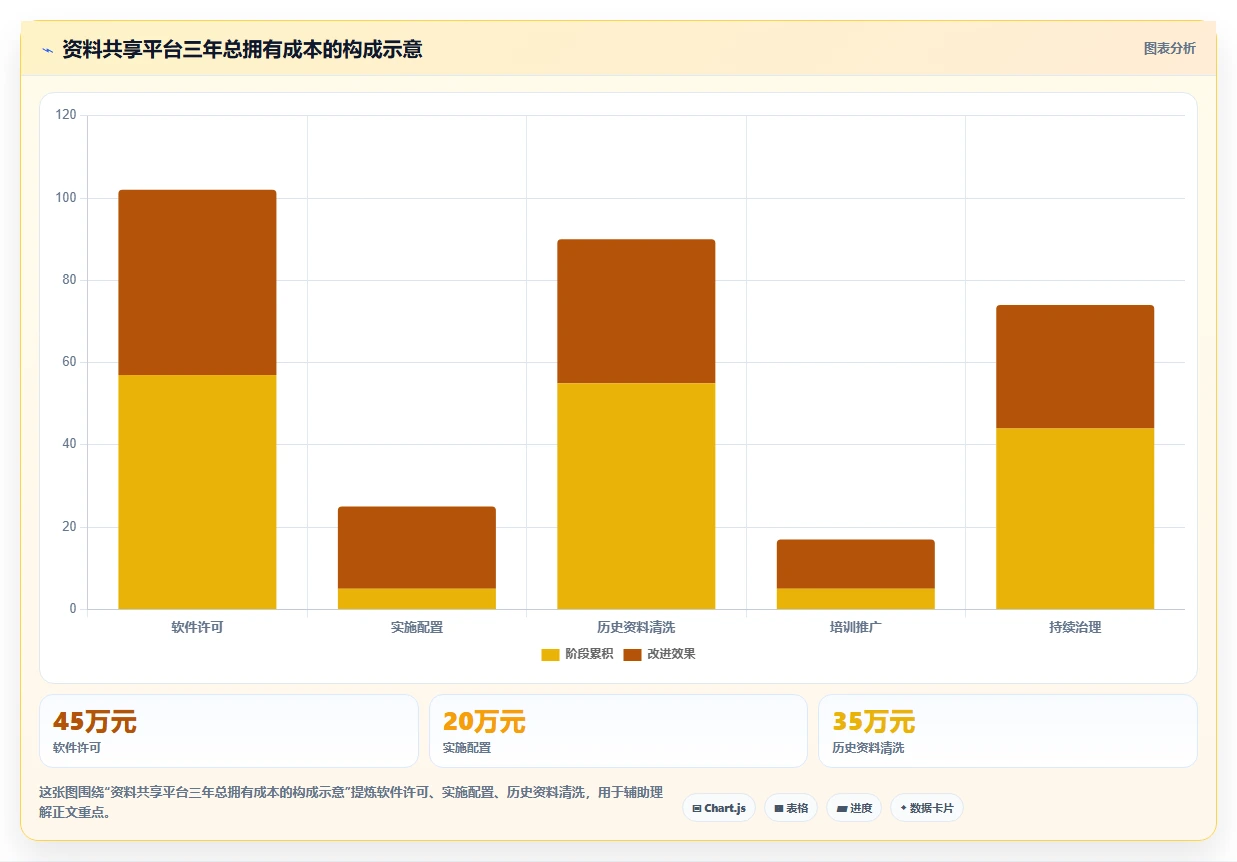Toggle the 阶段累积 legend item

(x=577, y=654)
